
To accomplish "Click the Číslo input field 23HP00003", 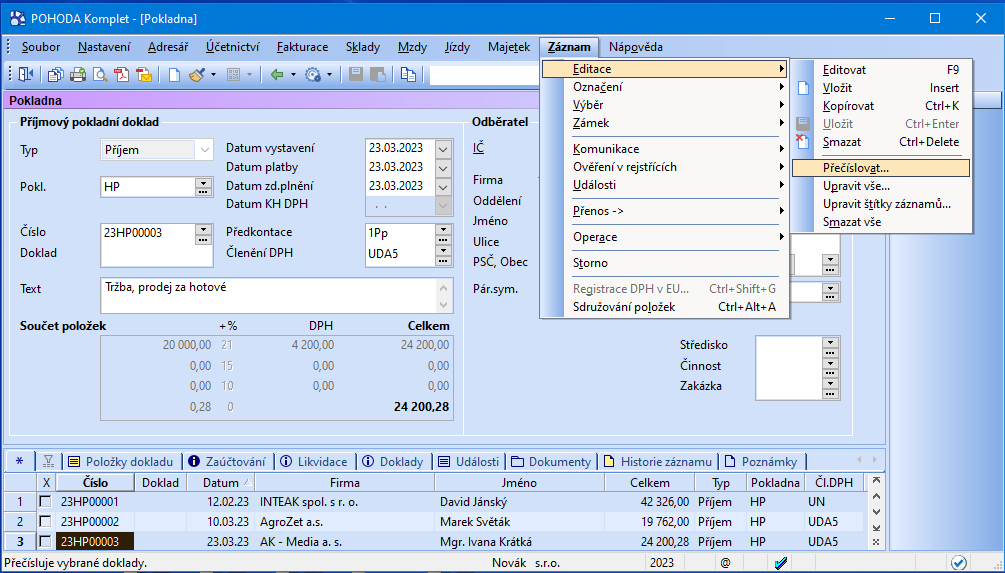I will pos(148,233).
